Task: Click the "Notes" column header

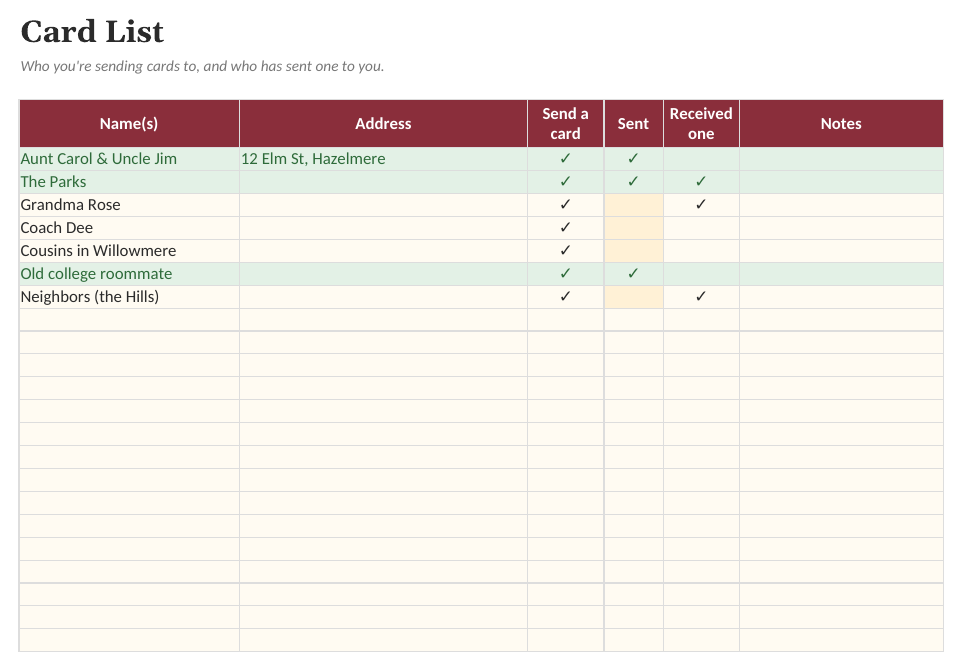Action: click(841, 124)
